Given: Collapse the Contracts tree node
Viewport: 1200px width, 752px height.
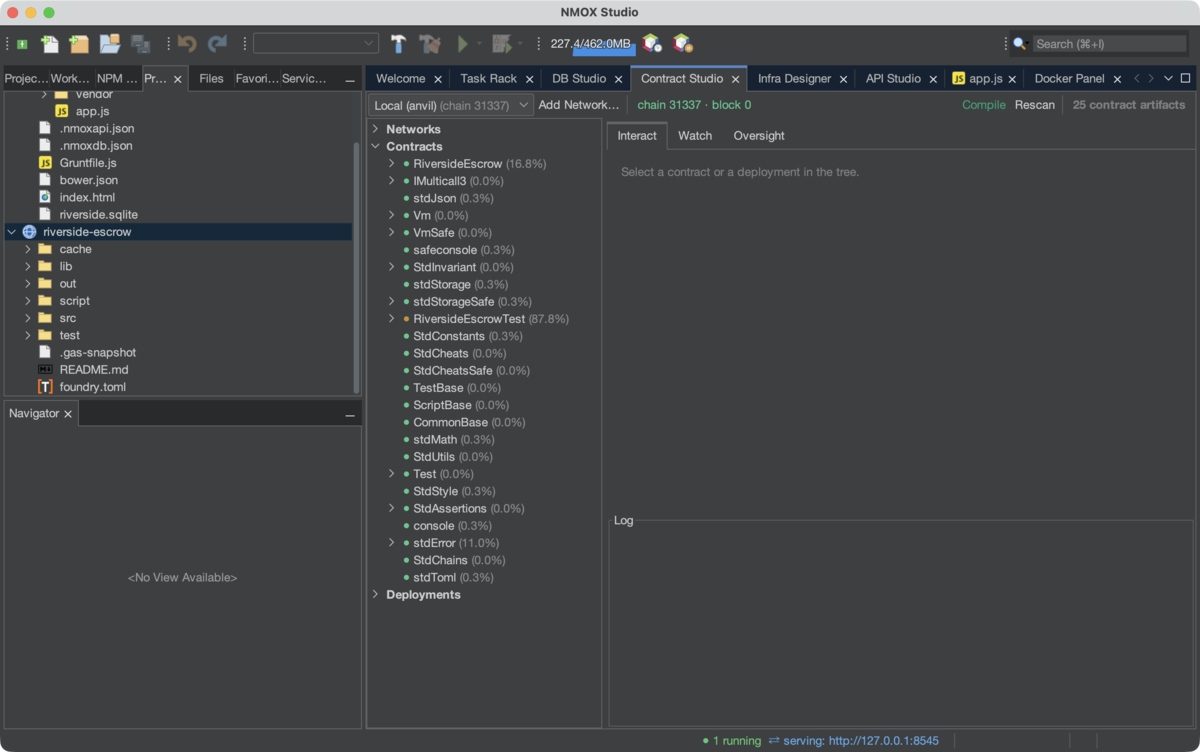Looking at the screenshot, I should tap(376, 146).
